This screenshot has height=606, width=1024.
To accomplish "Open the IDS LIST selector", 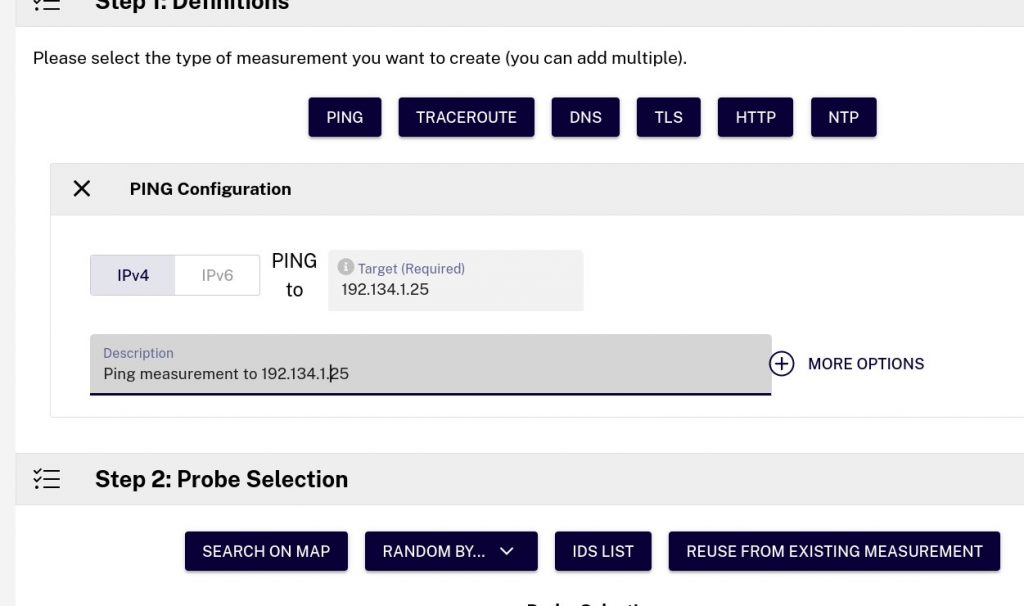I will (x=603, y=551).
